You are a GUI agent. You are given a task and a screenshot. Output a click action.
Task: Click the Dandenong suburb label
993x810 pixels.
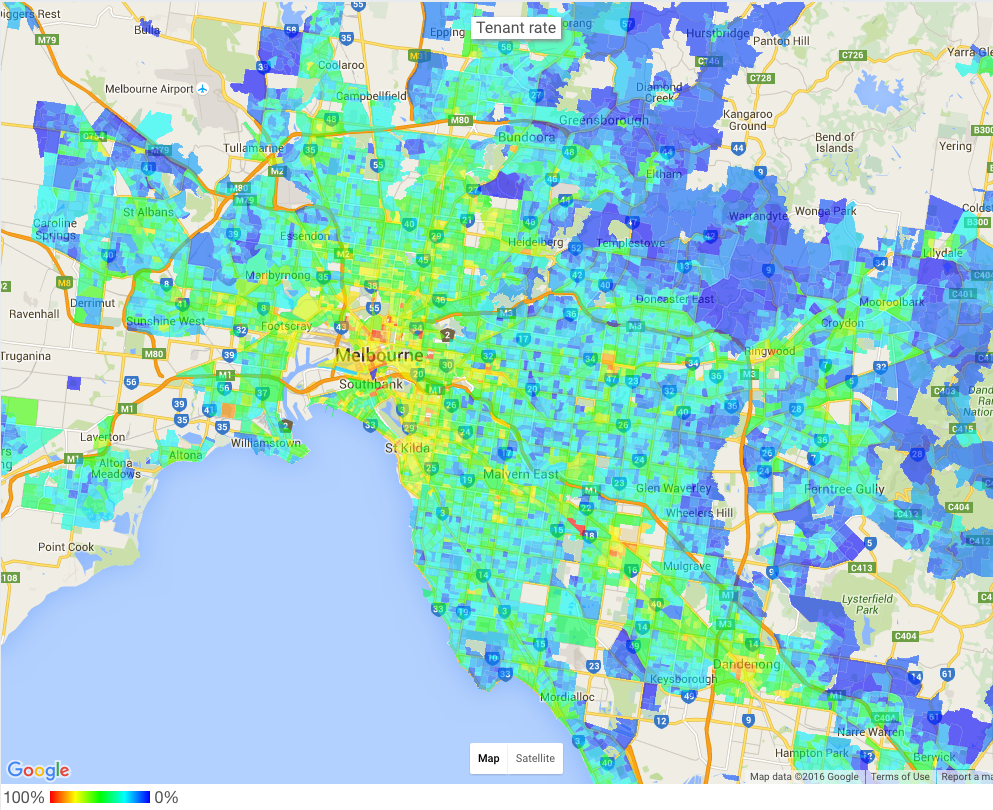pyautogui.click(x=747, y=664)
